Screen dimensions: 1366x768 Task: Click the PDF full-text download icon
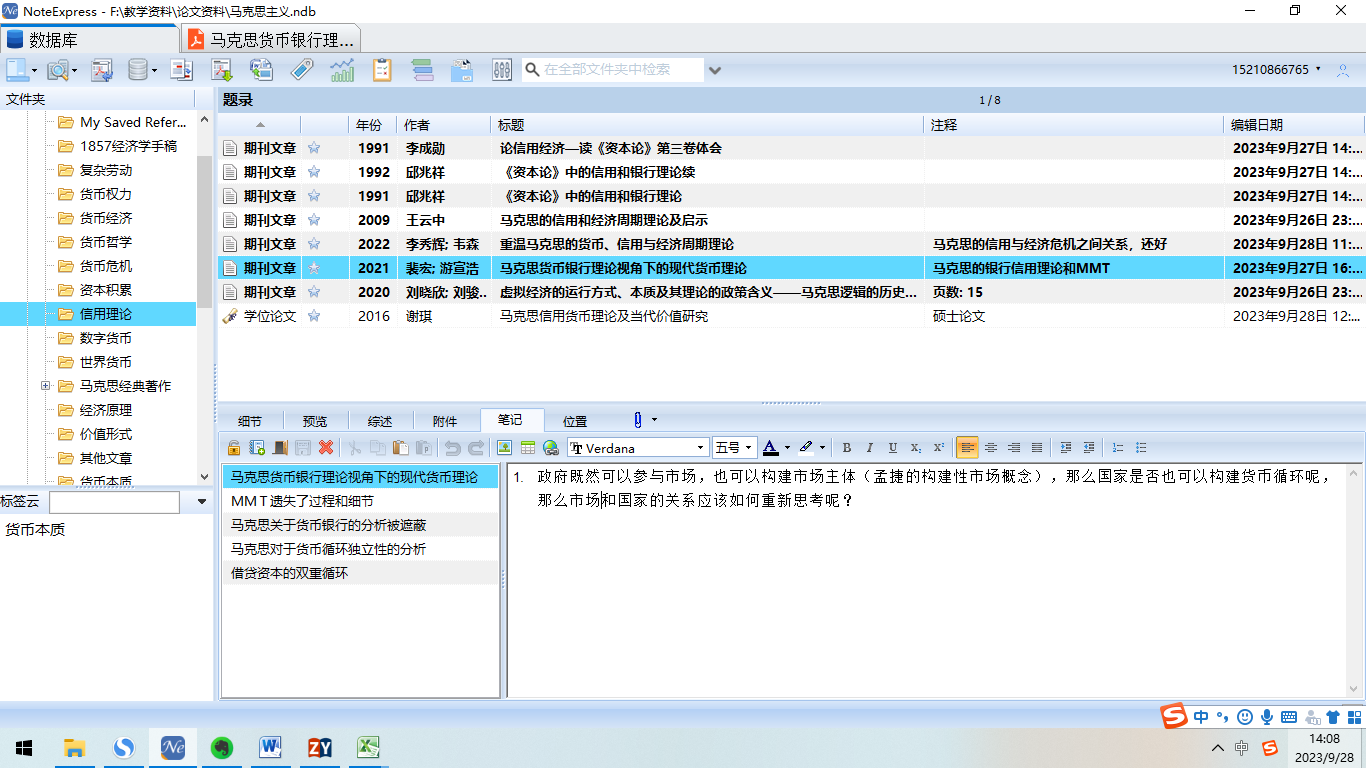pos(102,70)
